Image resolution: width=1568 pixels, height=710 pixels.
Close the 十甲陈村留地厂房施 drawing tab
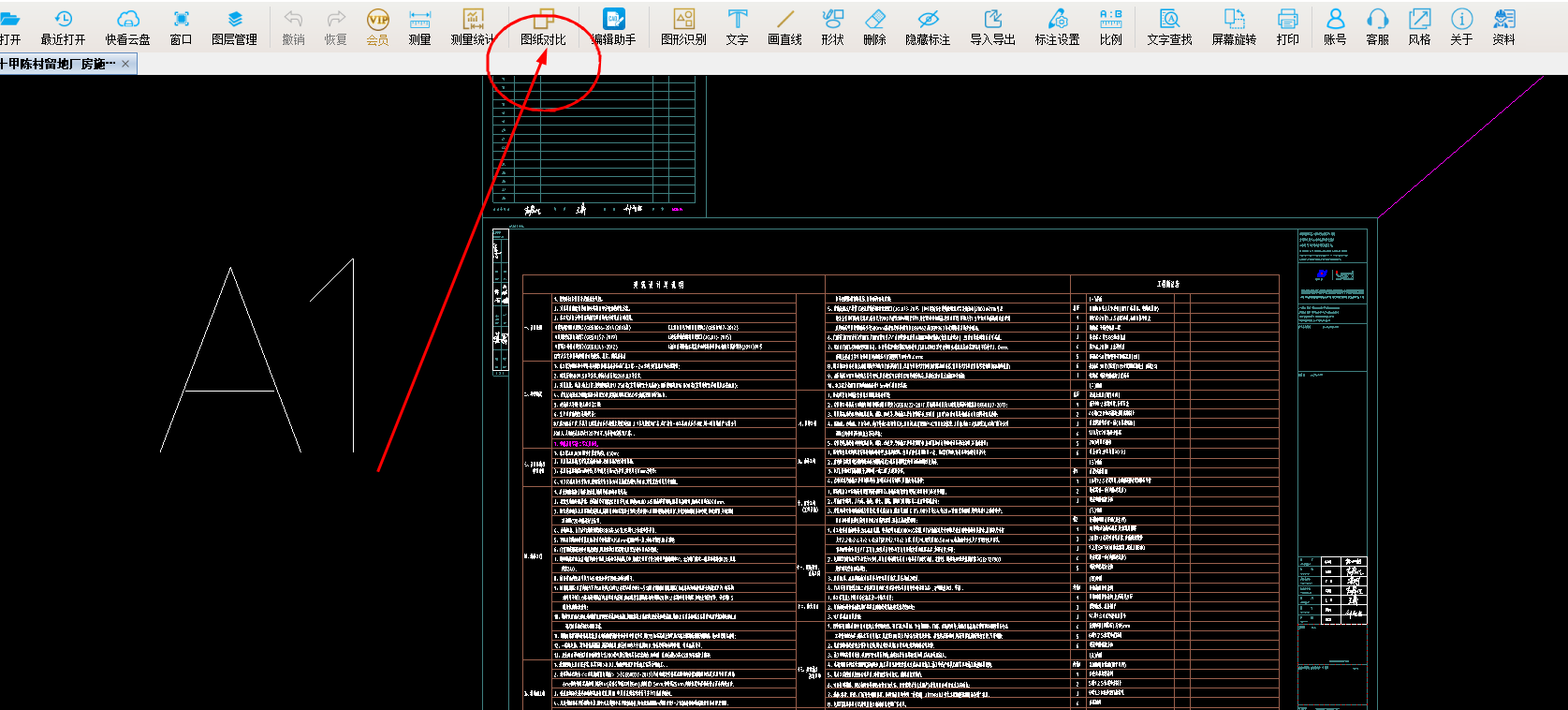[x=125, y=64]
